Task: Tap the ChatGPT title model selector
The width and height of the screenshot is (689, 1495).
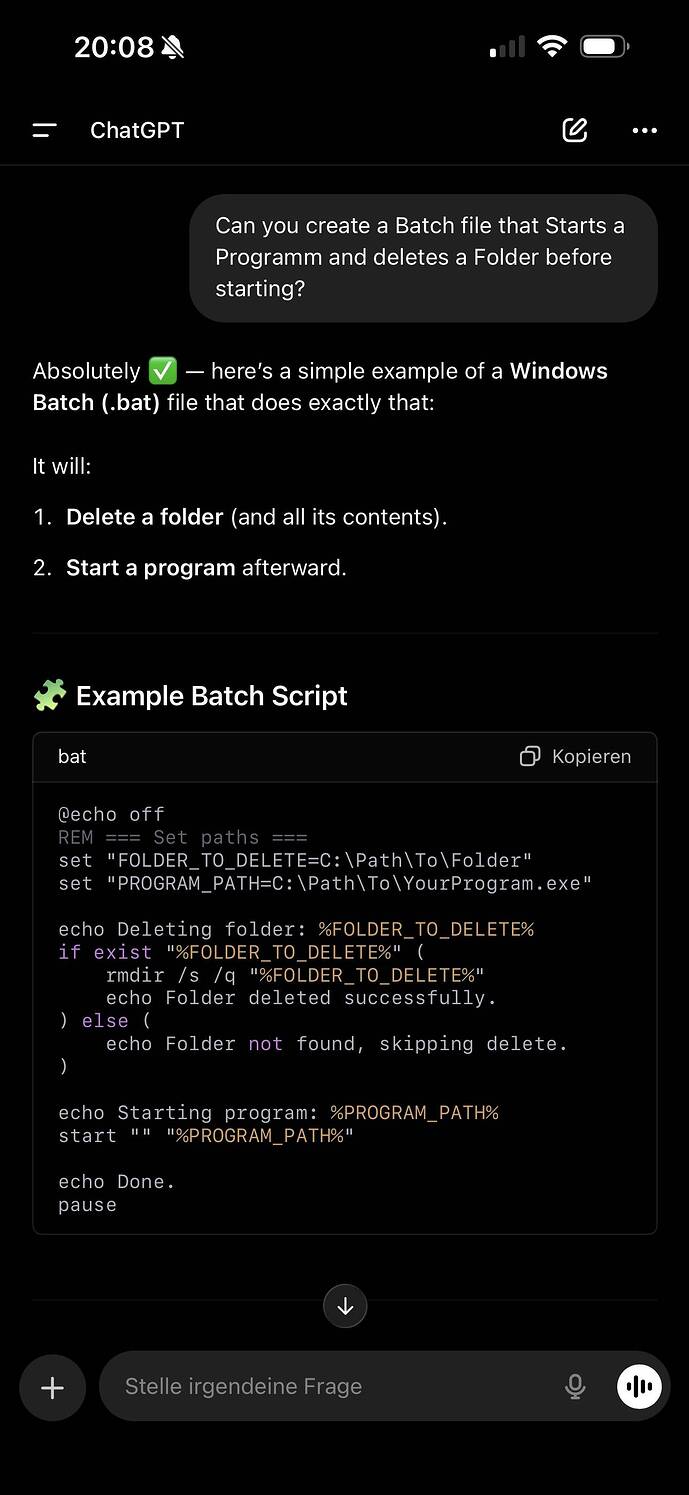Action: tap(137, 130)
